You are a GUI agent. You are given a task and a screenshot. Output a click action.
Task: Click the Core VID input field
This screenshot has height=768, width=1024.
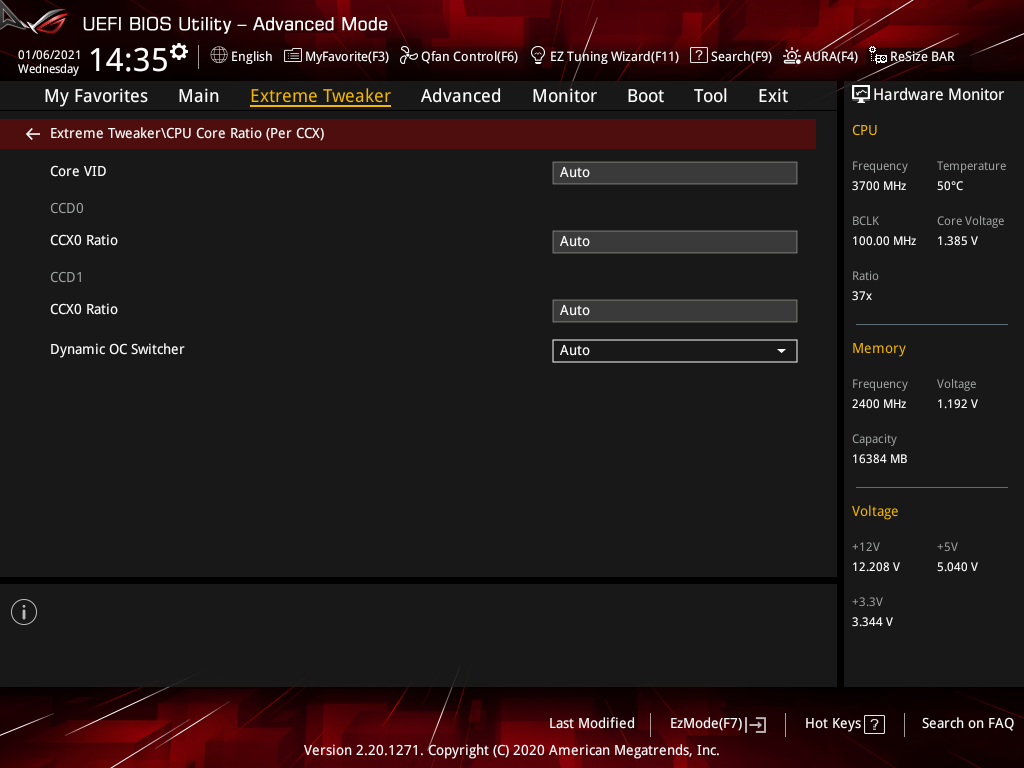(x=675, y=173)
